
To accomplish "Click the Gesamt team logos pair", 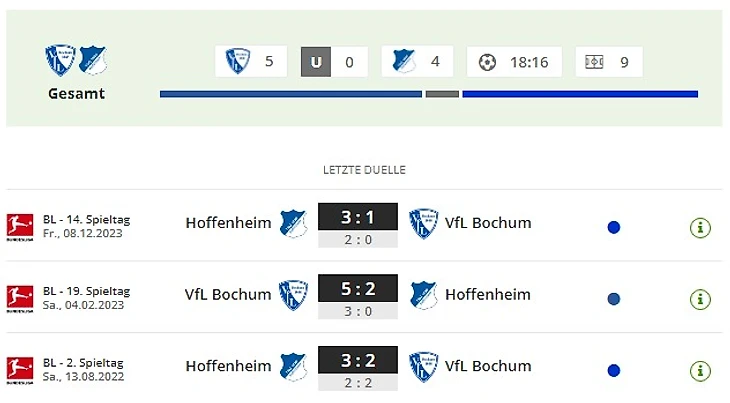I will (x=76, y=60).
